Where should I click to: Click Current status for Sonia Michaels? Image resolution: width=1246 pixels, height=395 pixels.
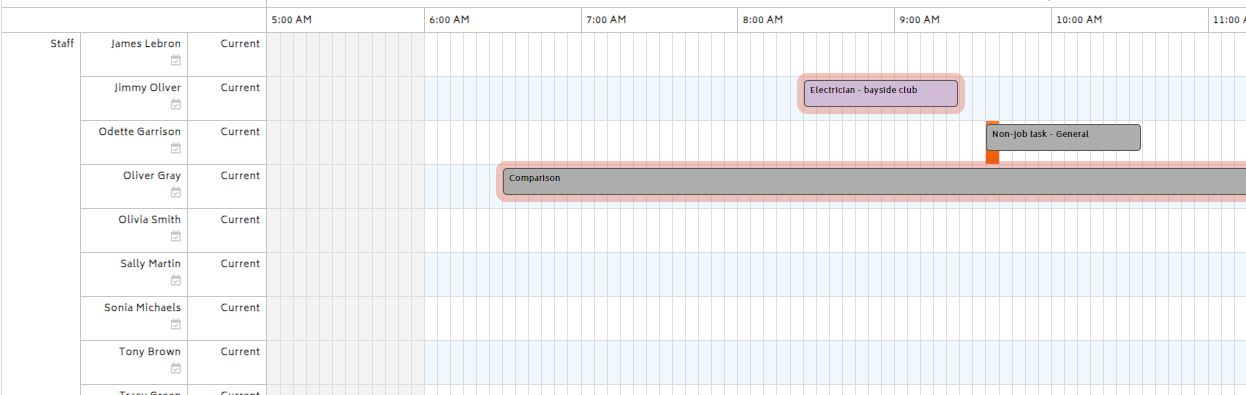pyautogui.click(x=240, y=308)
